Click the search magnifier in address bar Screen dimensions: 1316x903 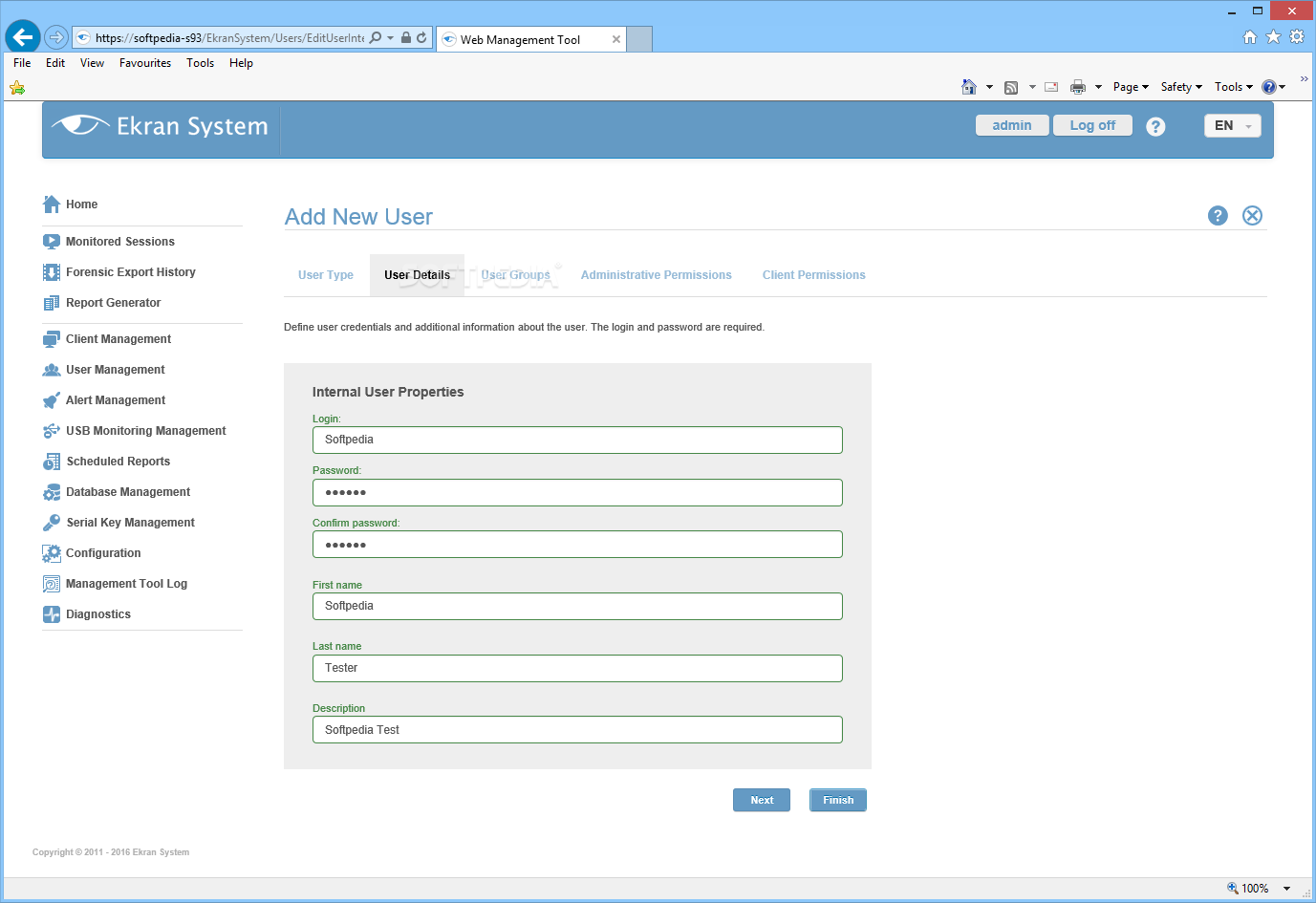(376, 38)
